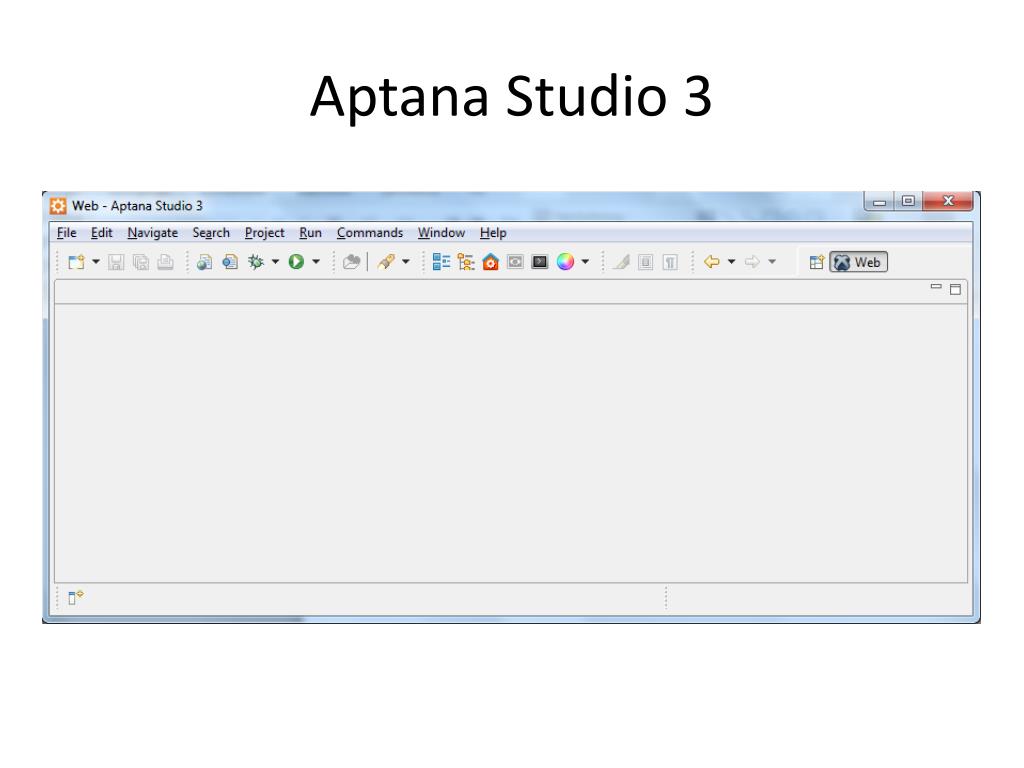Open the Search menu
1024x768 pixels.
coord(211,232)
